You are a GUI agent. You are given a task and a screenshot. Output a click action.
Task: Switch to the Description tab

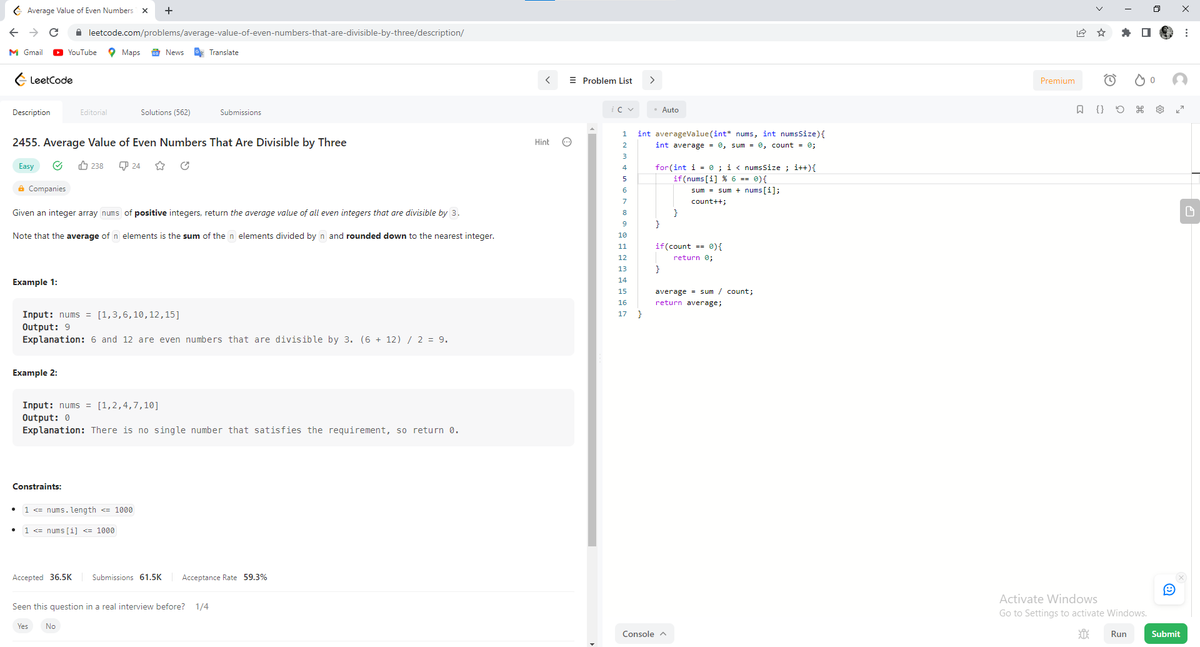(x=31, y=112)
